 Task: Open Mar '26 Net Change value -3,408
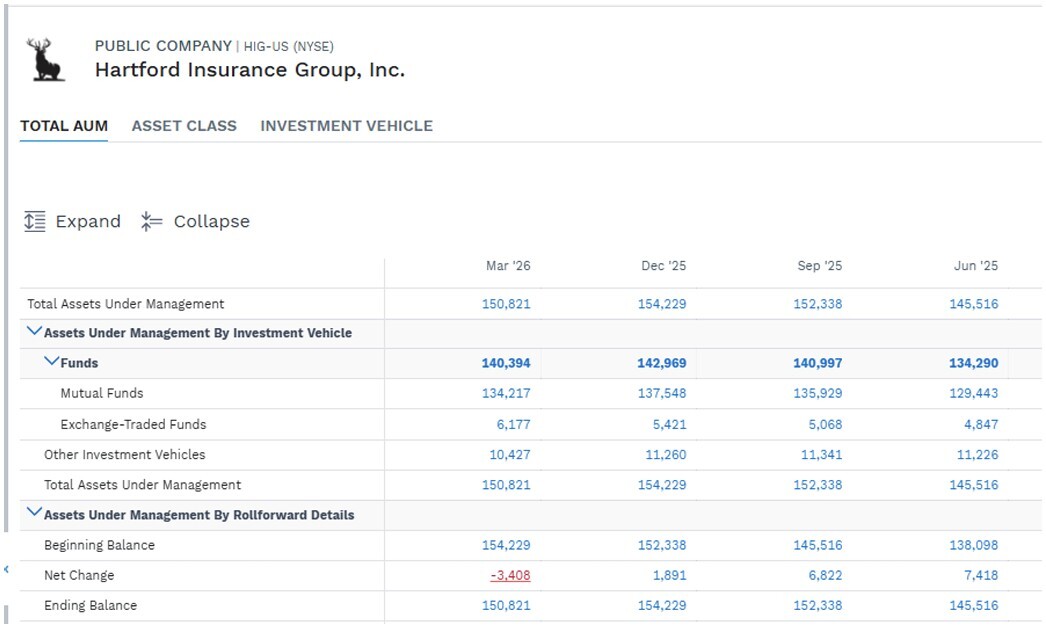pos(510,575)
